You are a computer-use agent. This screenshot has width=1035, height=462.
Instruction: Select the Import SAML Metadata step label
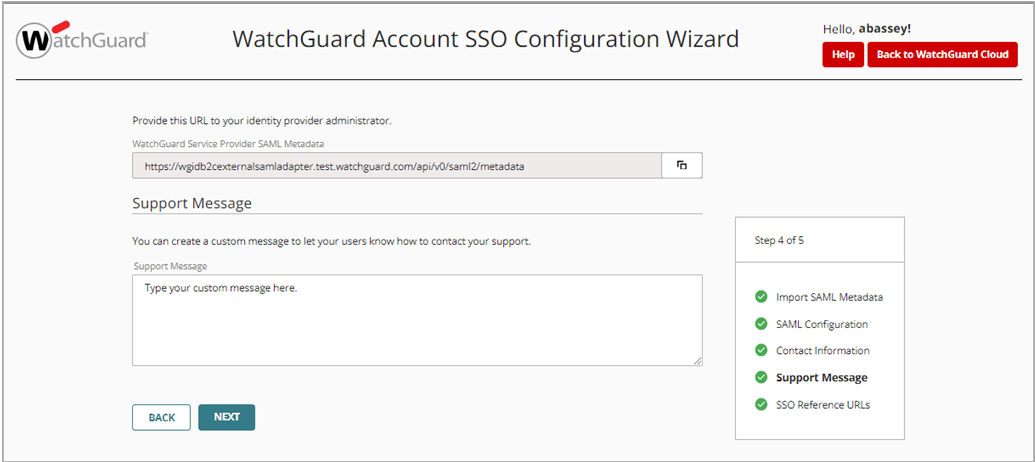click(x=829, y=298)
